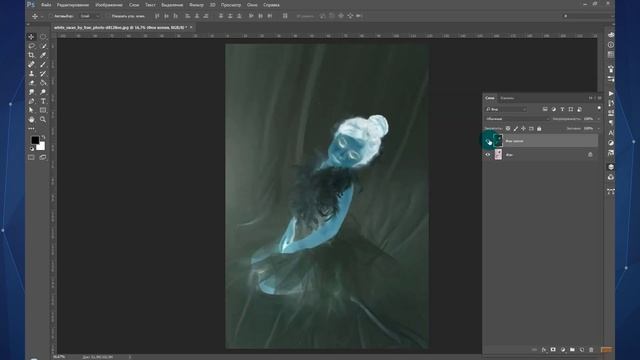This screenshot has height=360, width=640.
Task: Open the blending mode dropdown
Action: tap(517, 119)
